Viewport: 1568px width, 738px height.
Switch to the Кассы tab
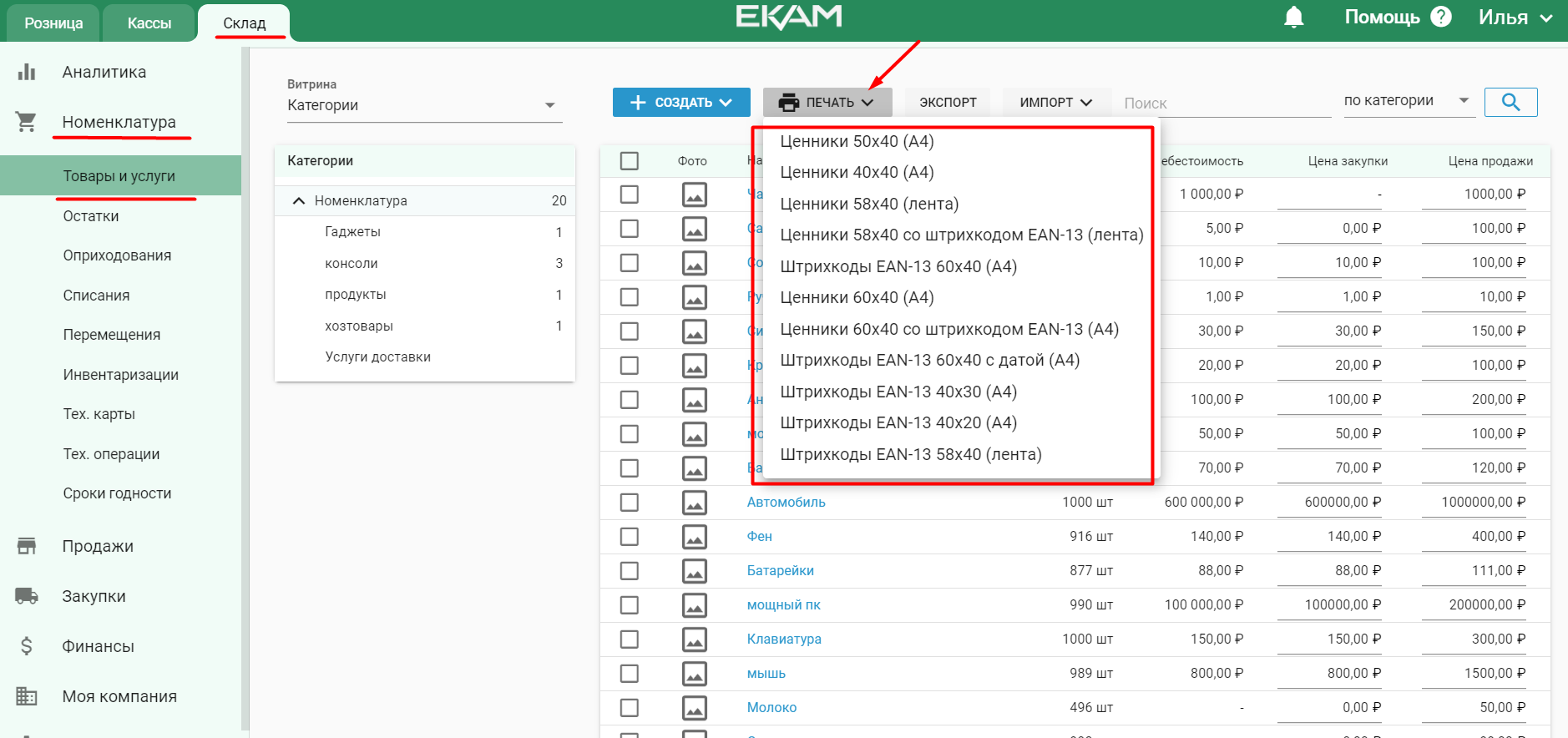pos(149,23)
